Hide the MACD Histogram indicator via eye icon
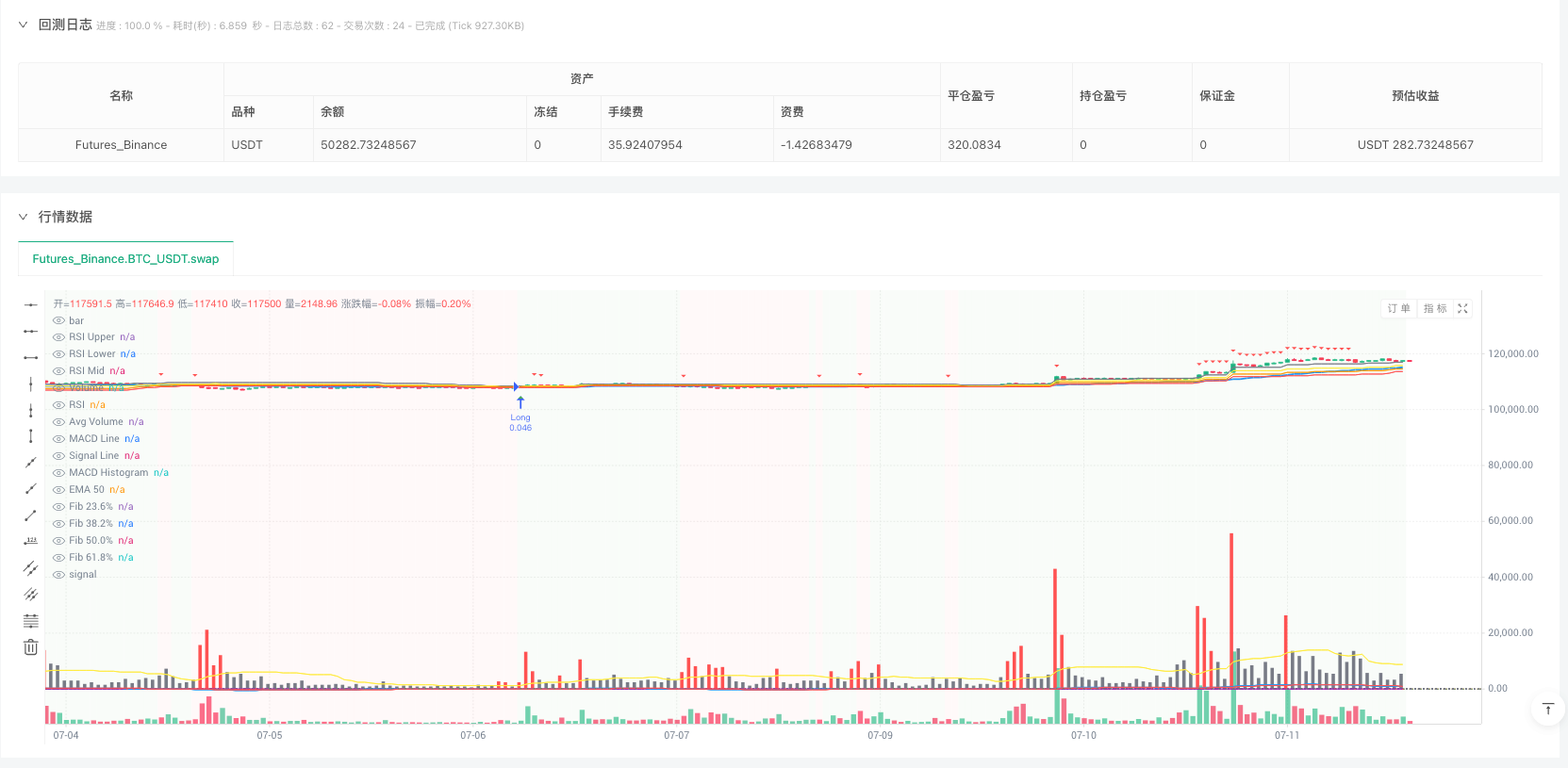The width and height of the screenshot is (1568, 768). point(58,473)
